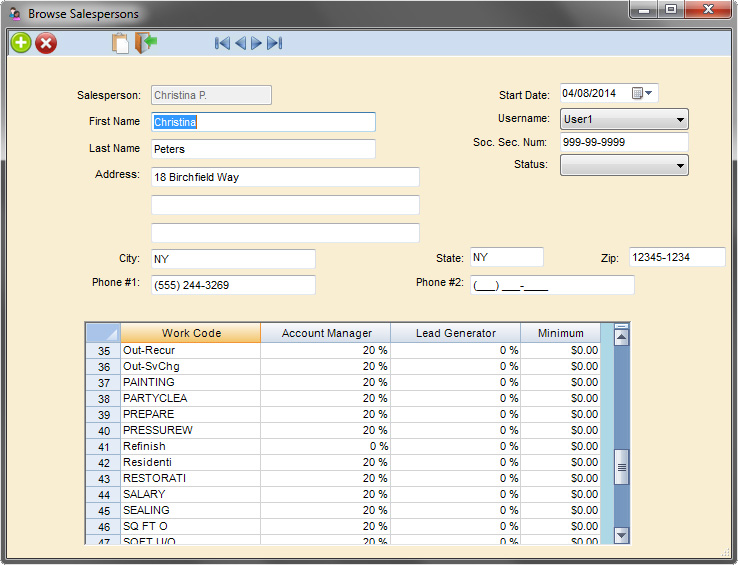Click Refinish's 0 % Account Manager cell
The width and height of the screenshot is (738, 565).
[x=326, y=447]
